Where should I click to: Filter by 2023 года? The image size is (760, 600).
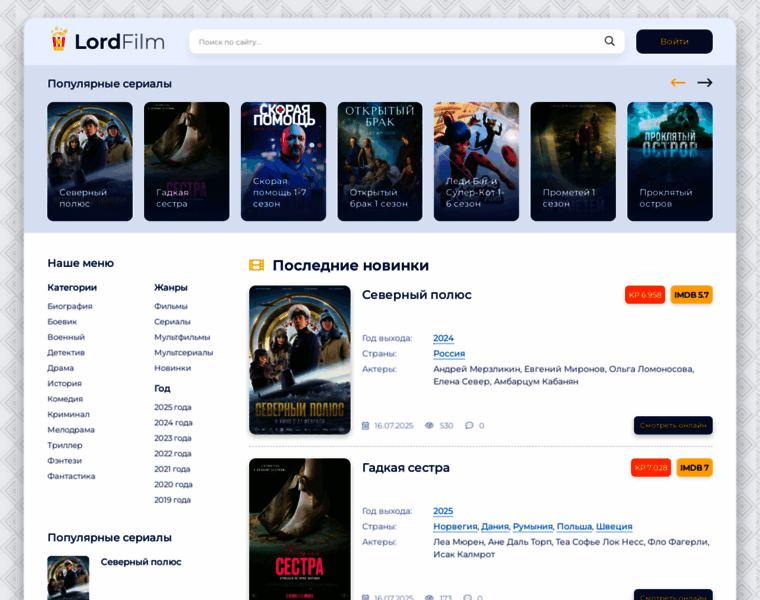point(173,438)
